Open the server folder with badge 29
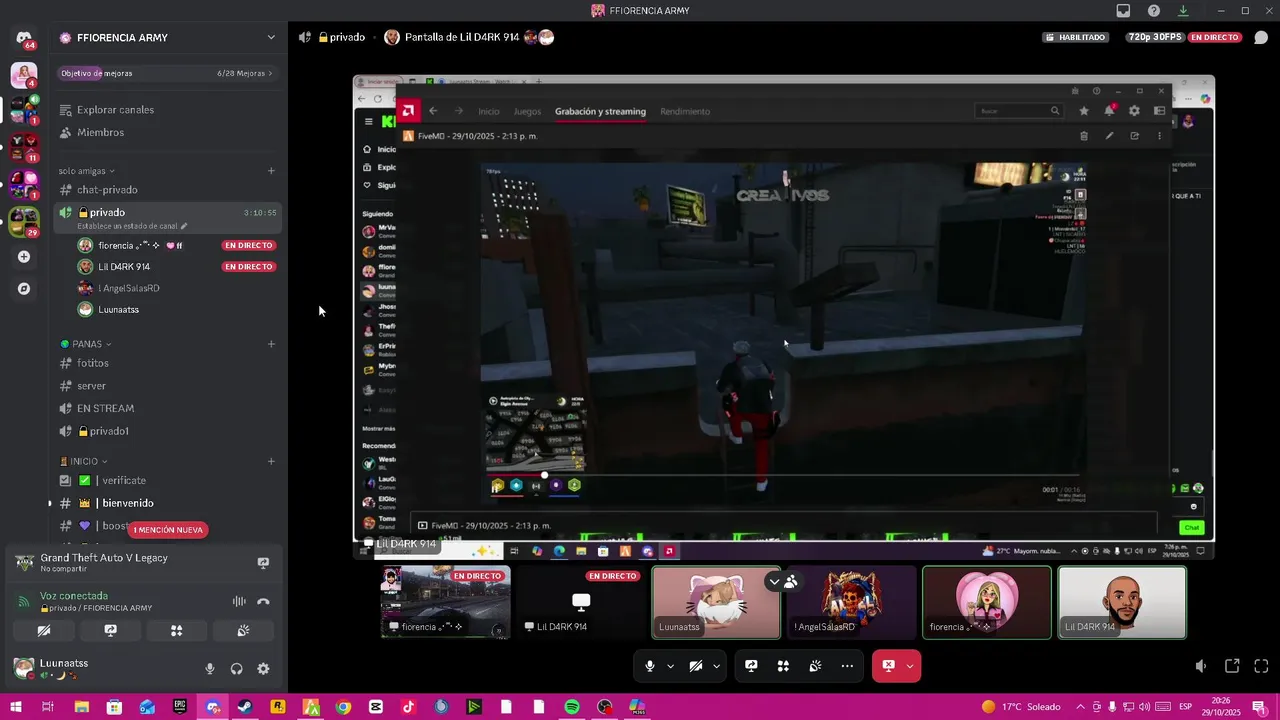This screenshot has height=720, width=1280. 24,222
